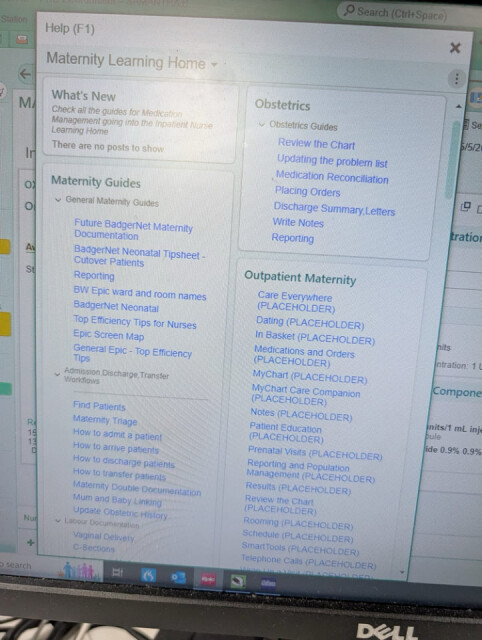Open the Find Patients guide

[x=99, y=406]
